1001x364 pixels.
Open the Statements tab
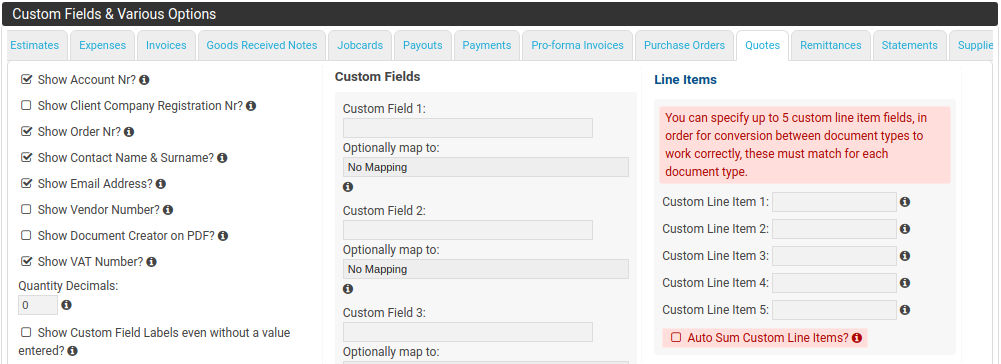pos(910,45)
